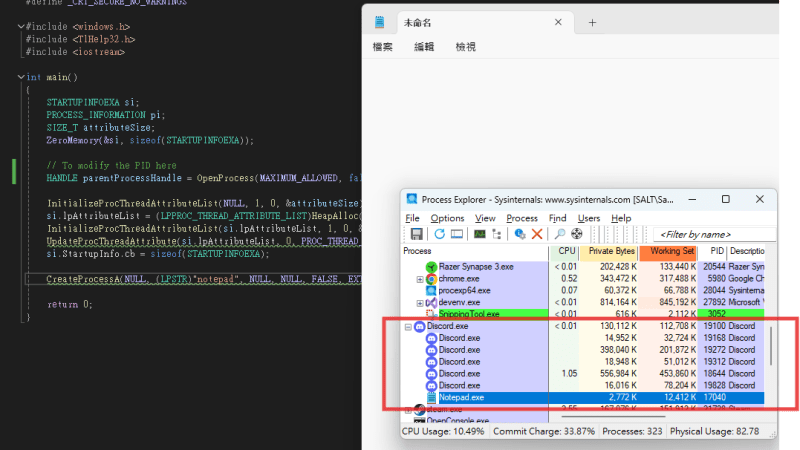800x450 pixels.
Task: Click the Save icon in Process Explorer toolbar
Action: [x=416, y=234]
